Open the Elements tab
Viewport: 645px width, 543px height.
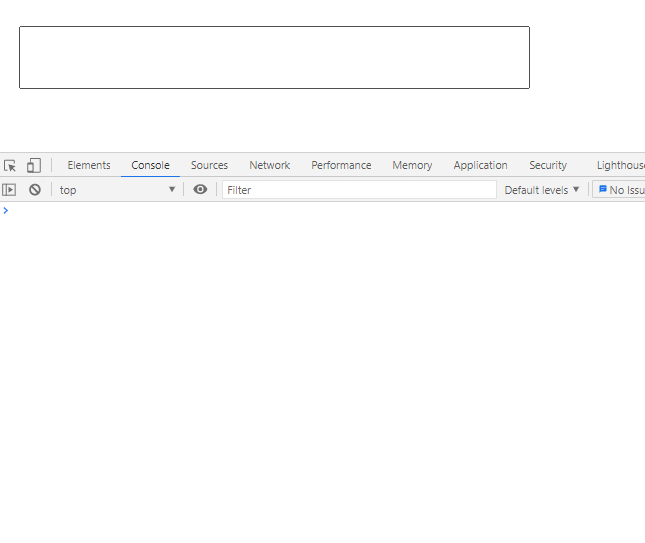tap(89, 165)
